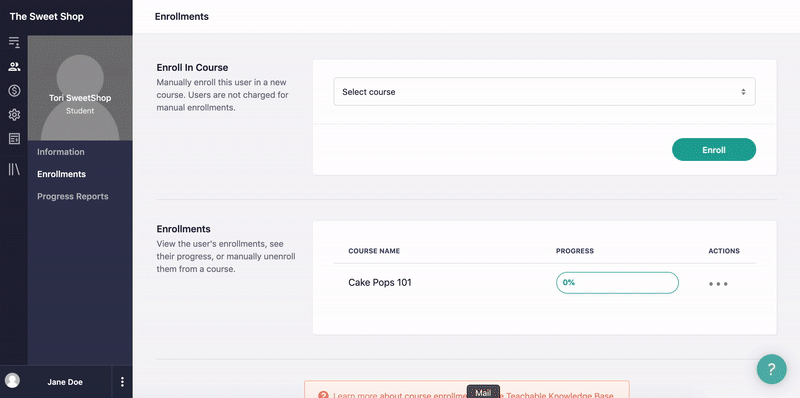Click the Jane Doe avatar icon
The image size is (800, 398).
12,380
